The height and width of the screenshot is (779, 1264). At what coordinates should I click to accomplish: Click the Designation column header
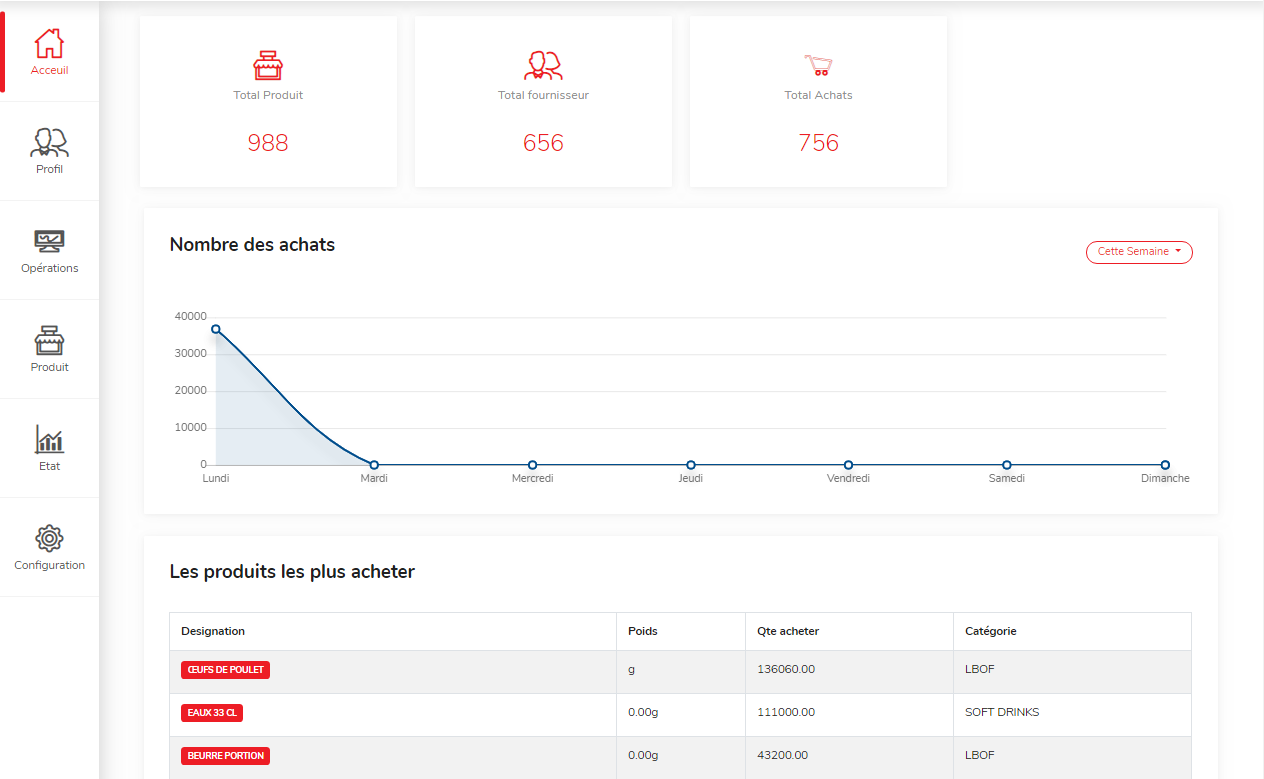(x=213, y=631)
